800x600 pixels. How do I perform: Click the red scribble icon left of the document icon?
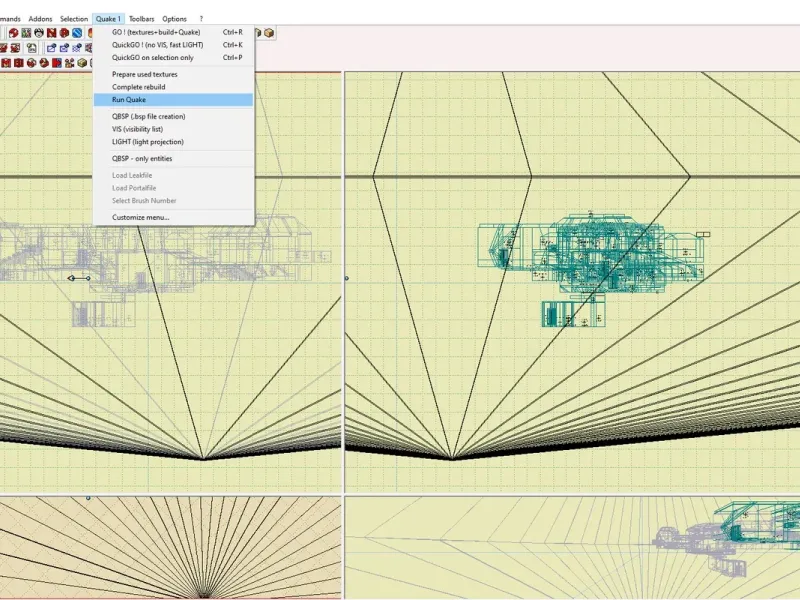point(15,48)
